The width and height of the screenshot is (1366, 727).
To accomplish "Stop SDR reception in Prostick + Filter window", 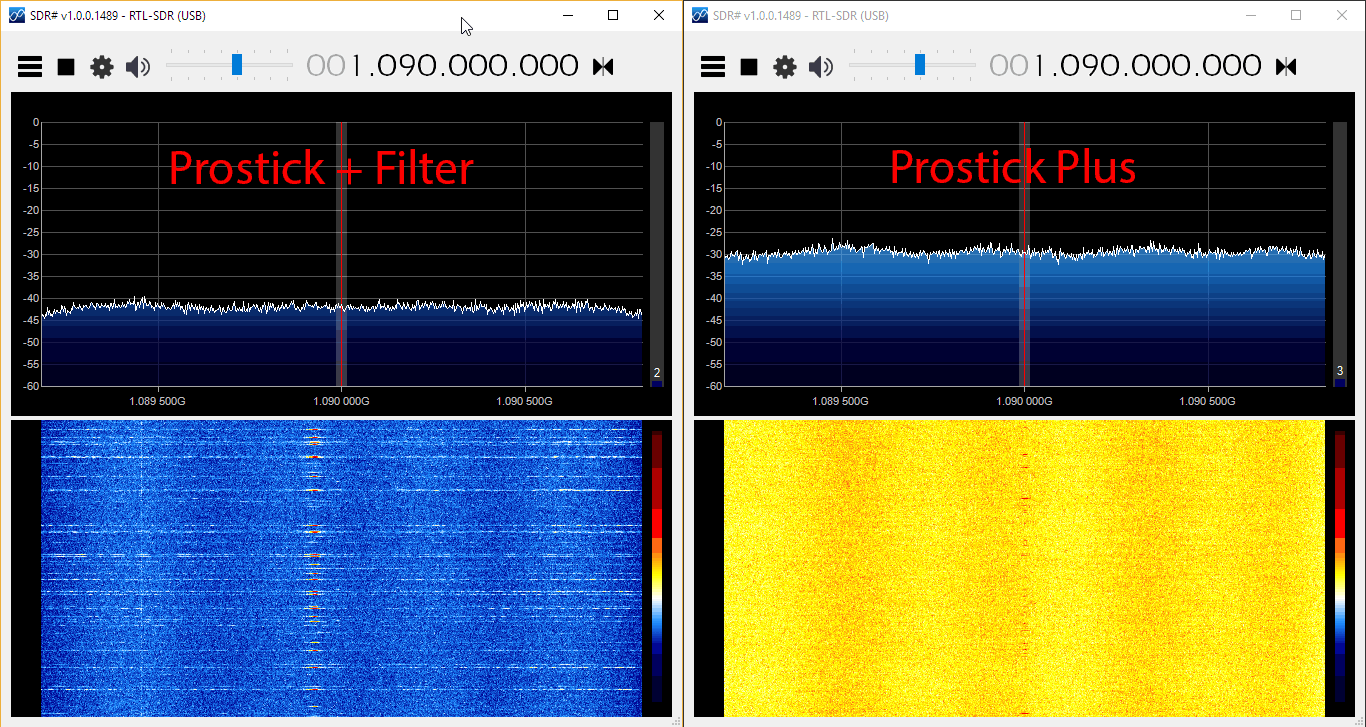I will (64, 66).
